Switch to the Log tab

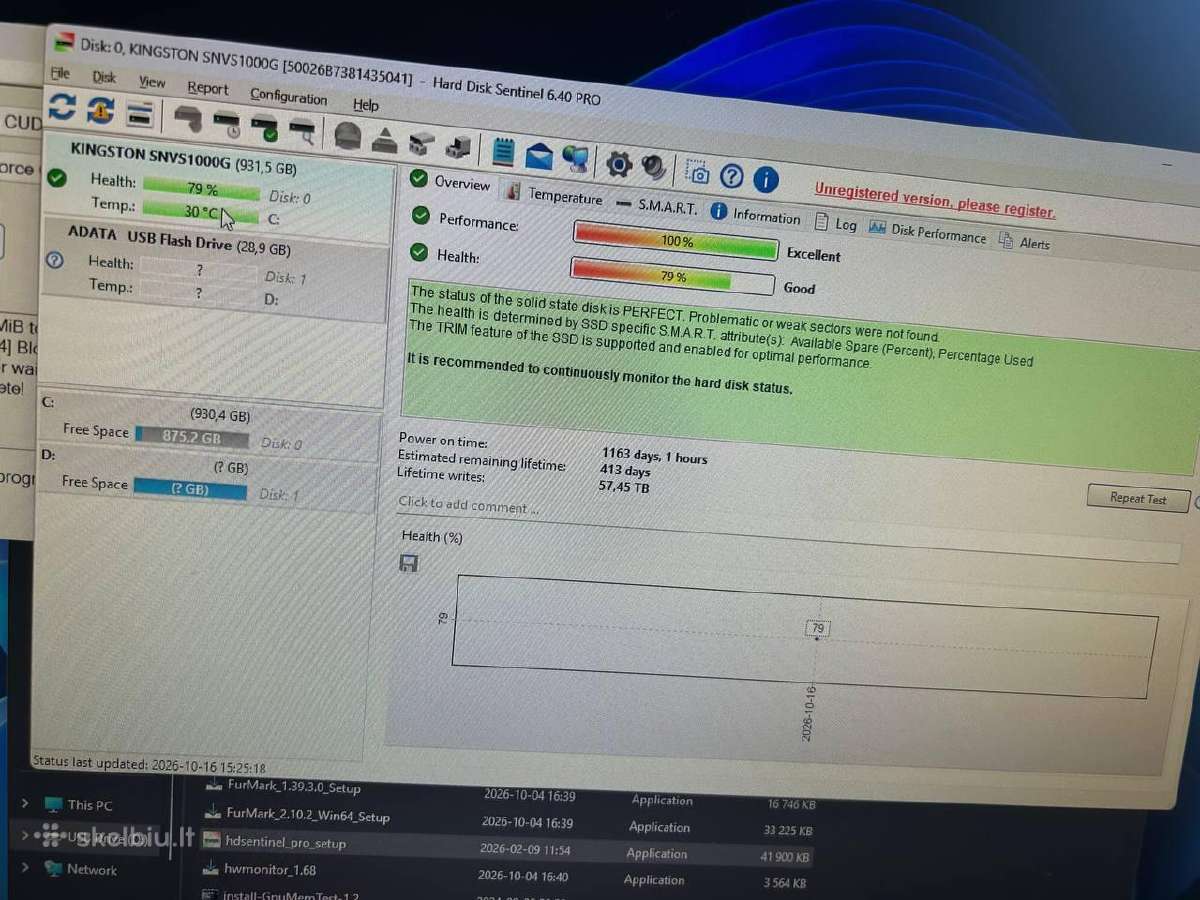click(x=836, y=223)
